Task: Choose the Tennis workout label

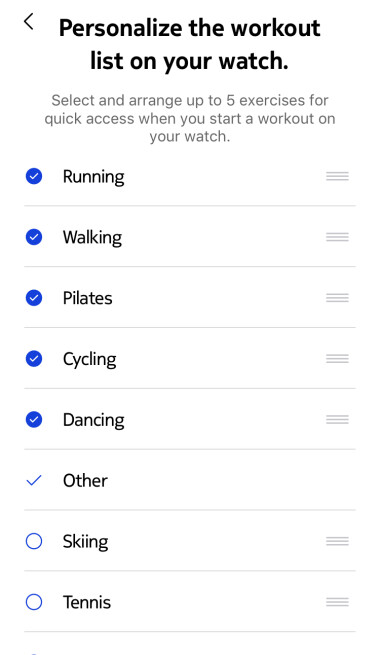Action: [87, 602]
